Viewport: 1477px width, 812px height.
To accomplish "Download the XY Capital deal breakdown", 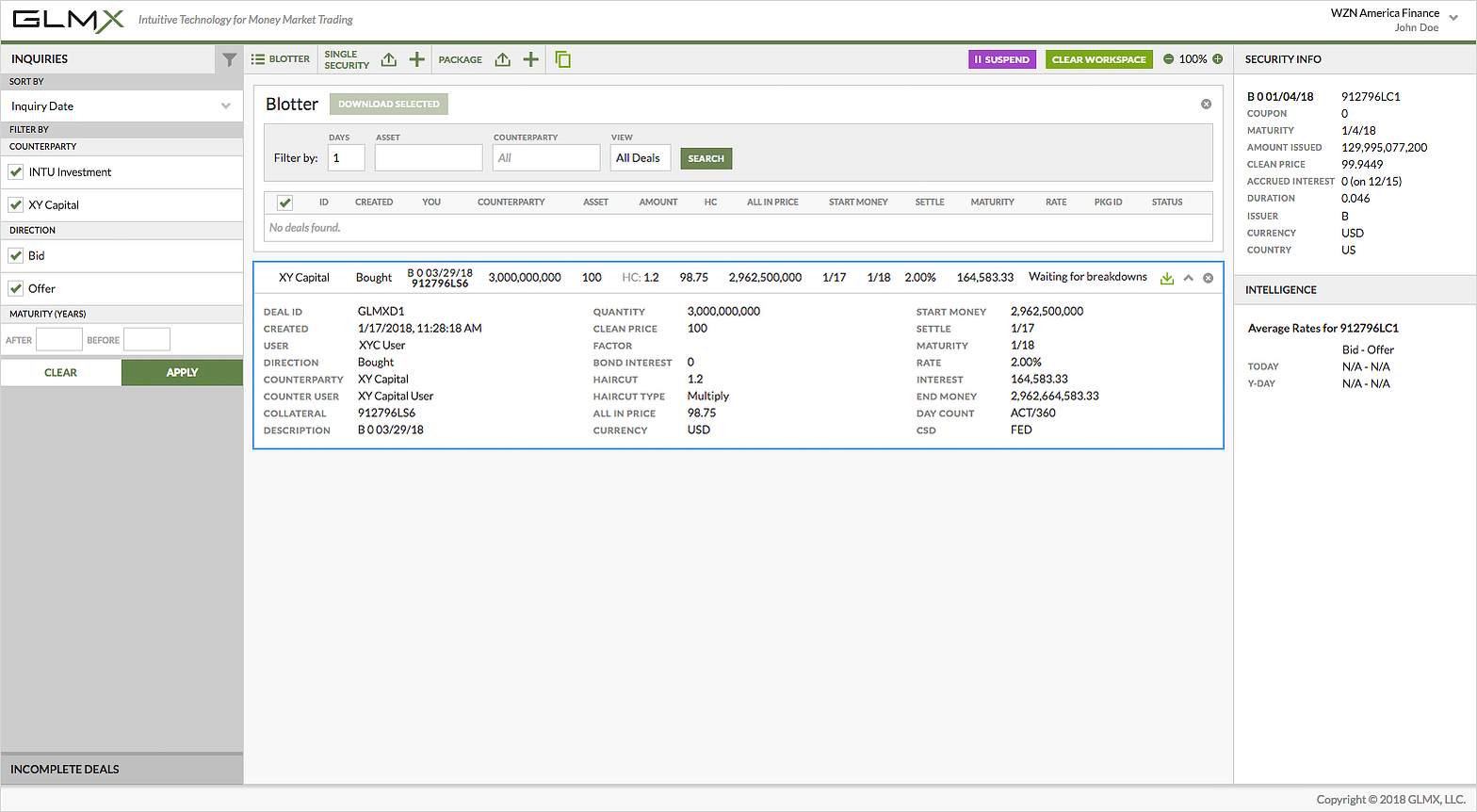I will click(x=1167, y=278).
